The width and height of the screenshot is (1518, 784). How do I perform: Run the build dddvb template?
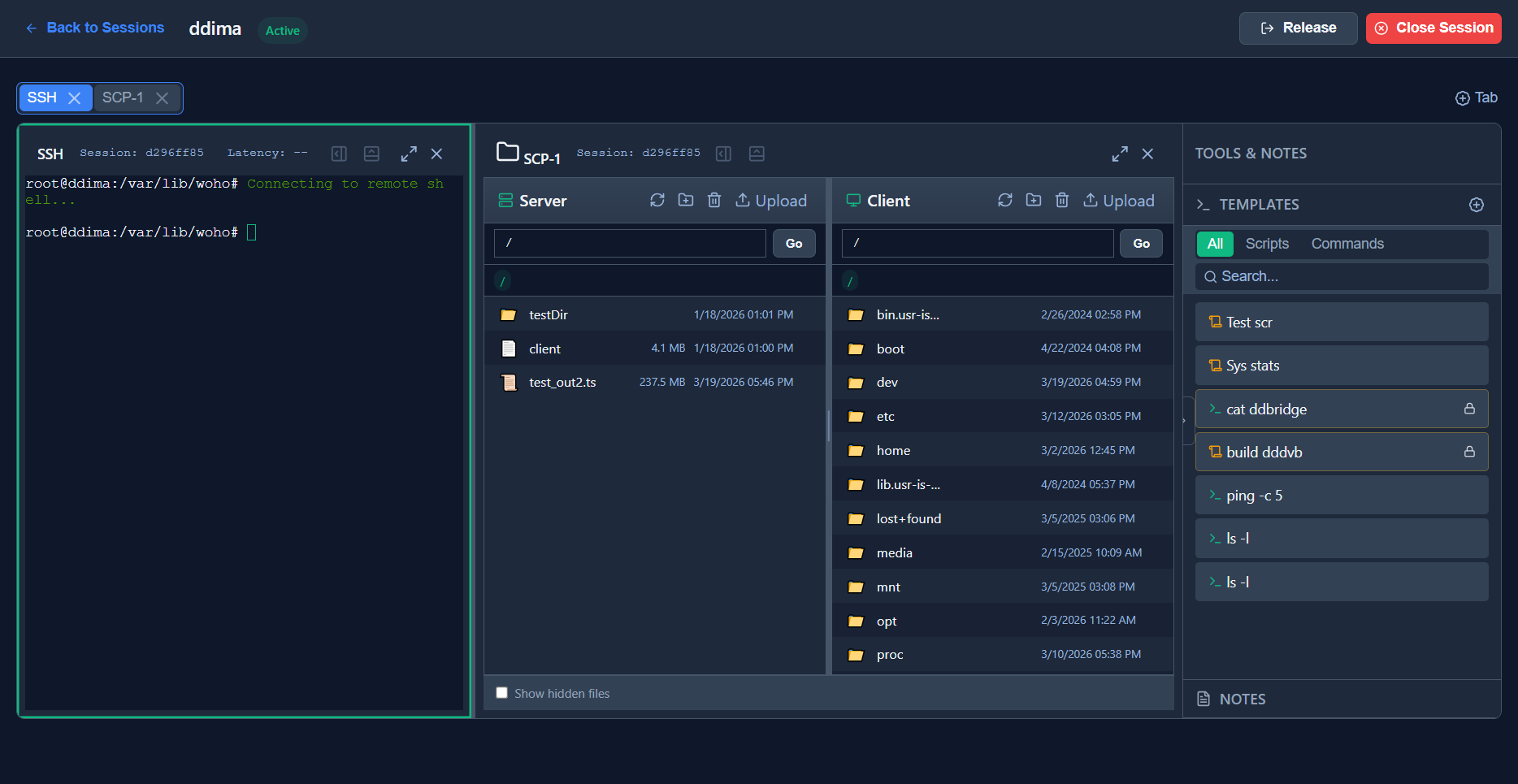point(1342,452)
